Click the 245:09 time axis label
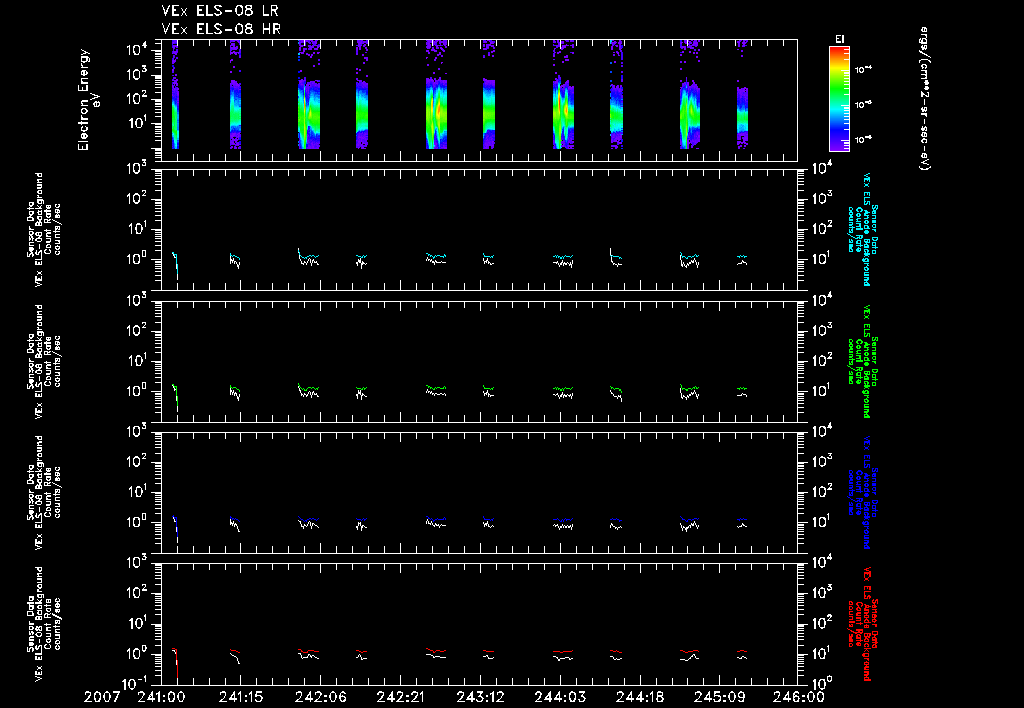This screenshot has width=1024, height=708. point(719,697)
